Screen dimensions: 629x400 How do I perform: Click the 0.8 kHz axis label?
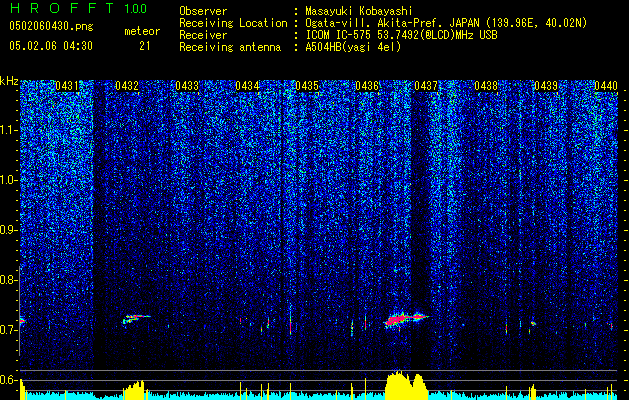pos(9,280)
